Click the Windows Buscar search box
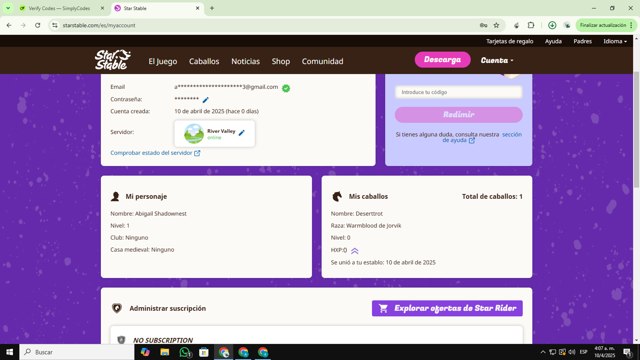 pos(77,352)
